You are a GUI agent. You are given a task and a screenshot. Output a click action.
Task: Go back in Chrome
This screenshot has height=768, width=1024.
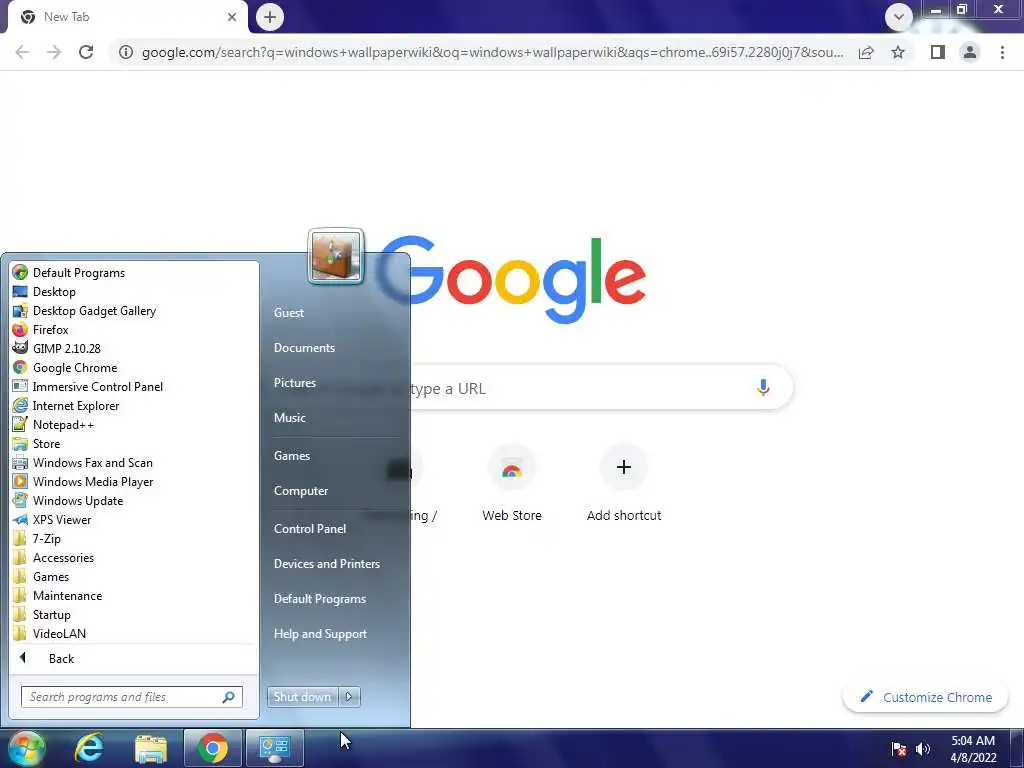22,52
